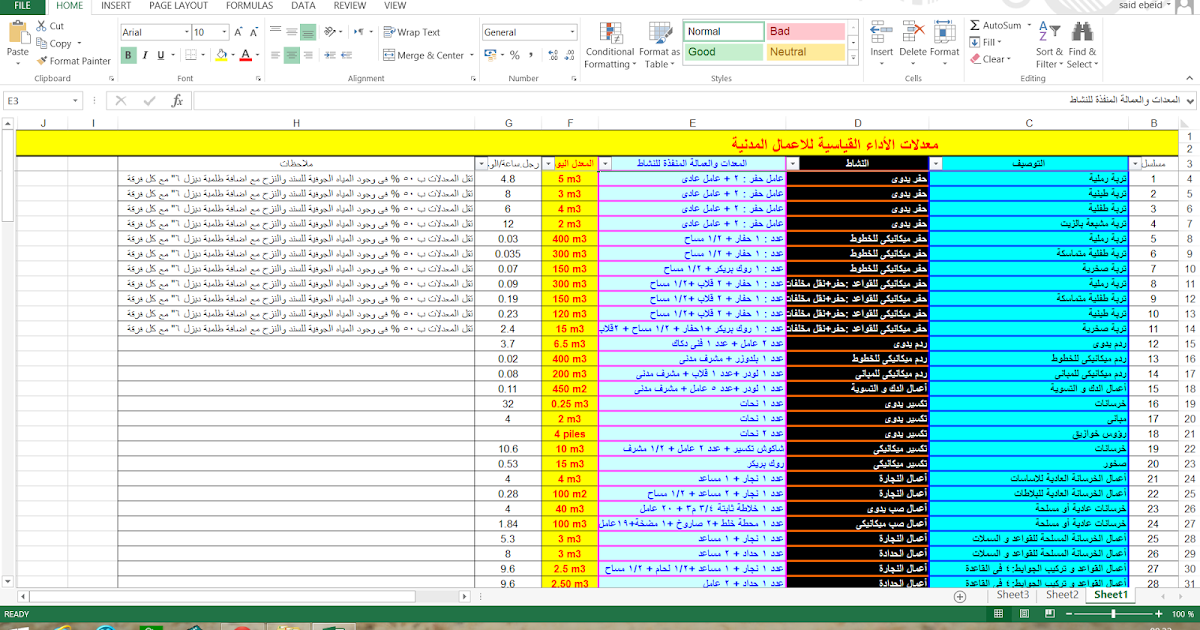This screenshot has height=630, width=1200.
Task: Switch to the REVIEW tab
Action: pos(350,5)
